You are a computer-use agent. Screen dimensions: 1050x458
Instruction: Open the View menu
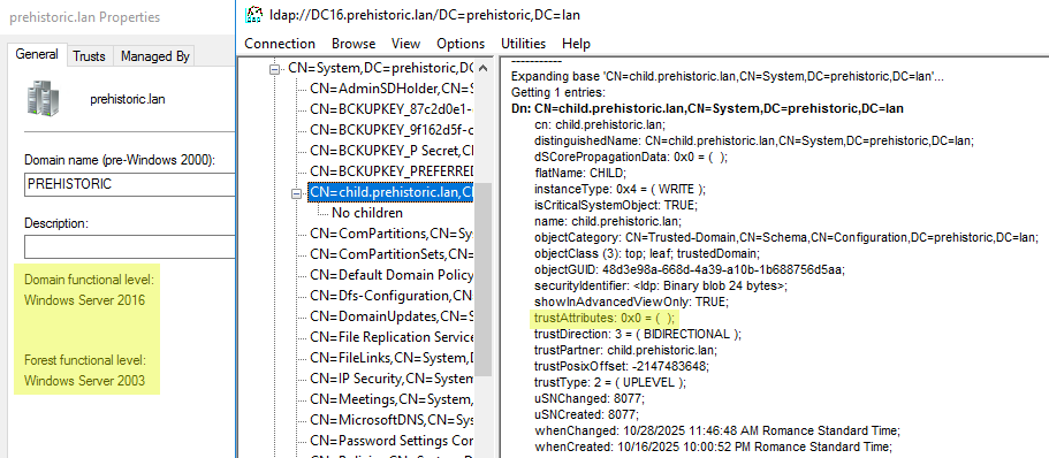pyautogui.click(x=406, y=44)
